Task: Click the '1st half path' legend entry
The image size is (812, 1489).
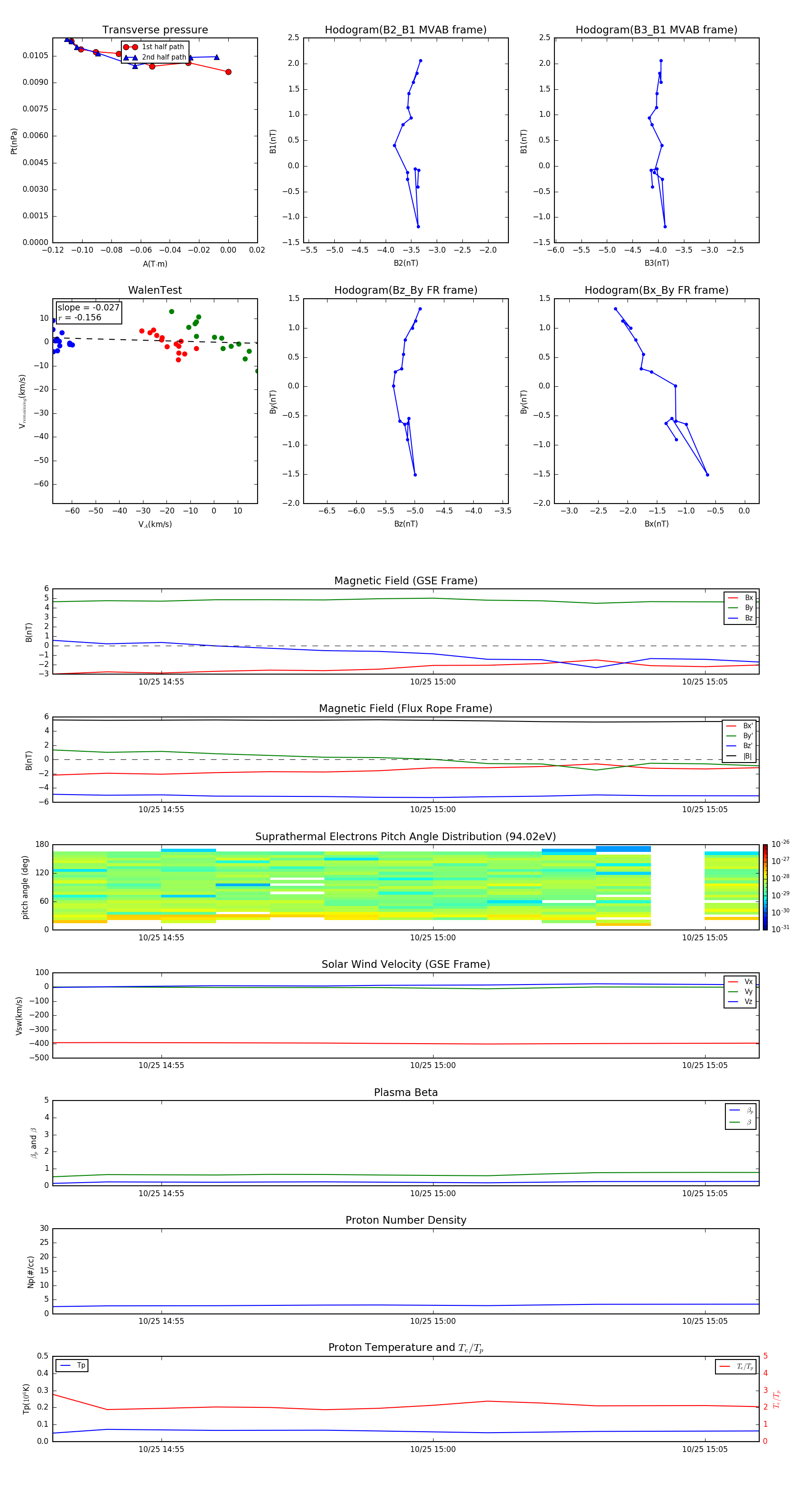Action: (155, 47)
